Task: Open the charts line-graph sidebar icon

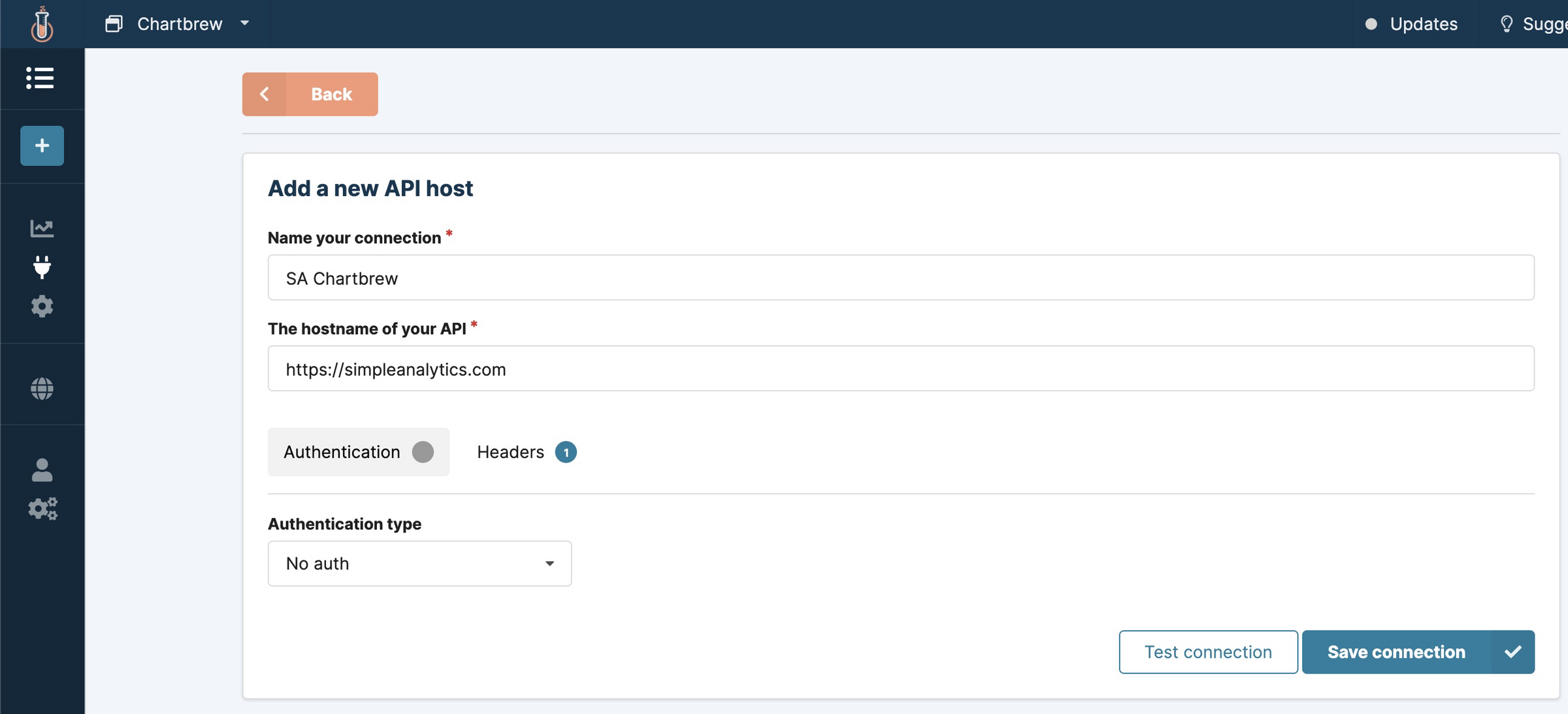Action: pos(42,228)
